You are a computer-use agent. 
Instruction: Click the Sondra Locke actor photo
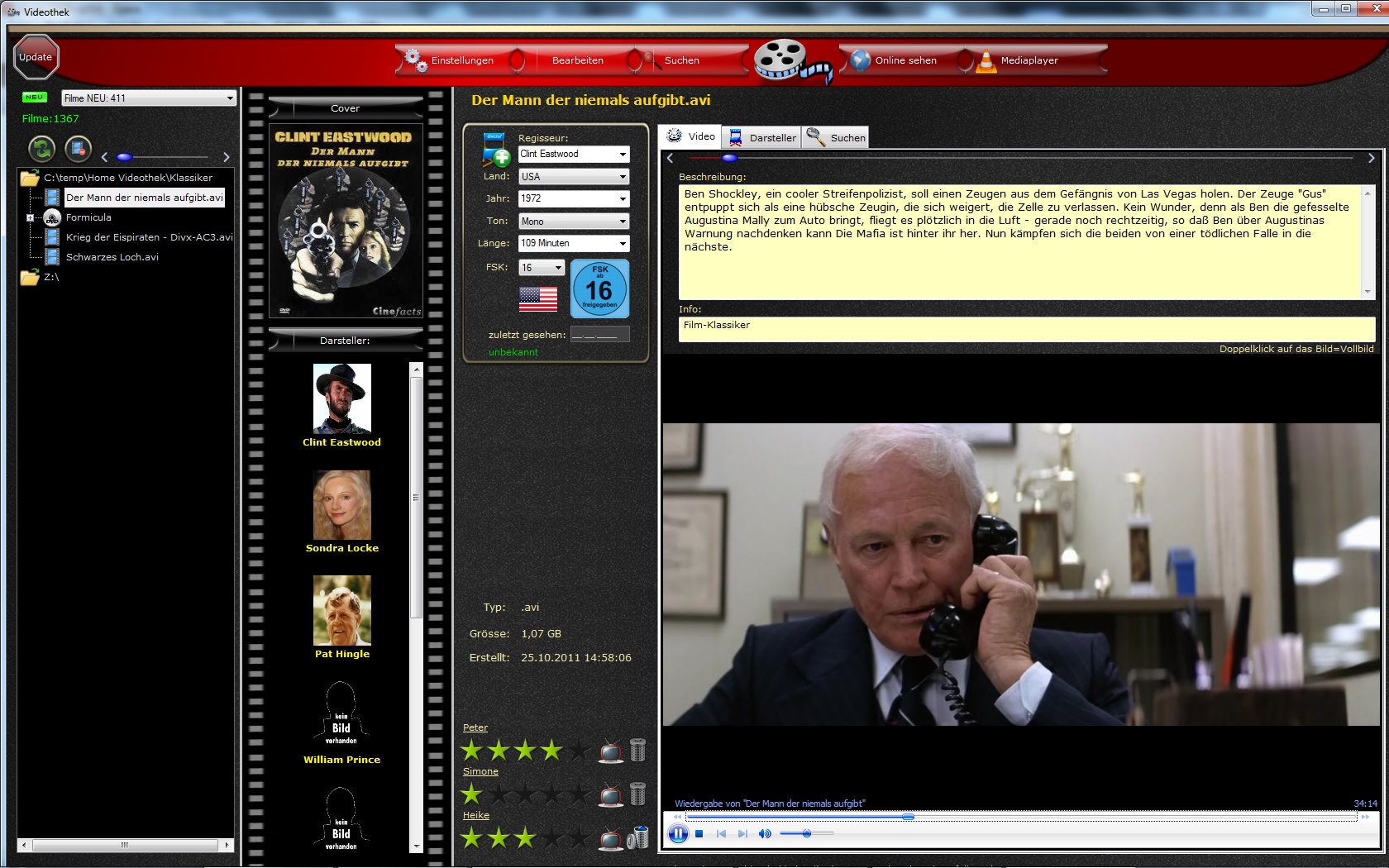[342, 505]
